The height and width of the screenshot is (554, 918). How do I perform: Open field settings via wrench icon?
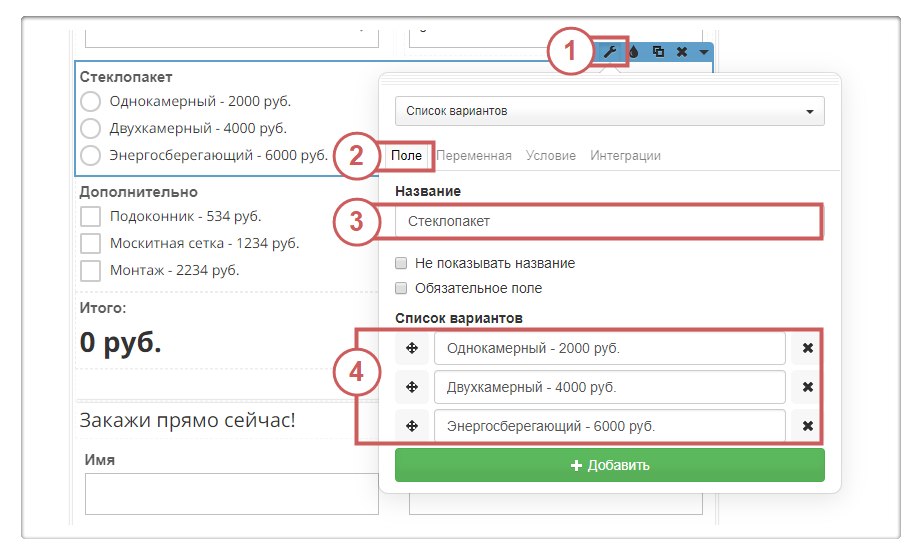pyautogui.click(x=609, y=52)
